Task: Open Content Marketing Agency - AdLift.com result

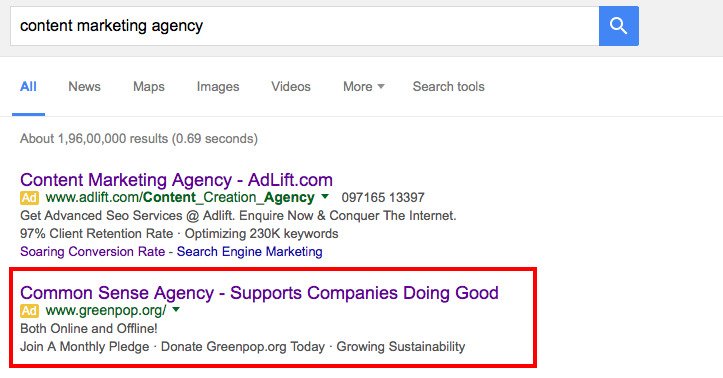Action: [176, 180]
